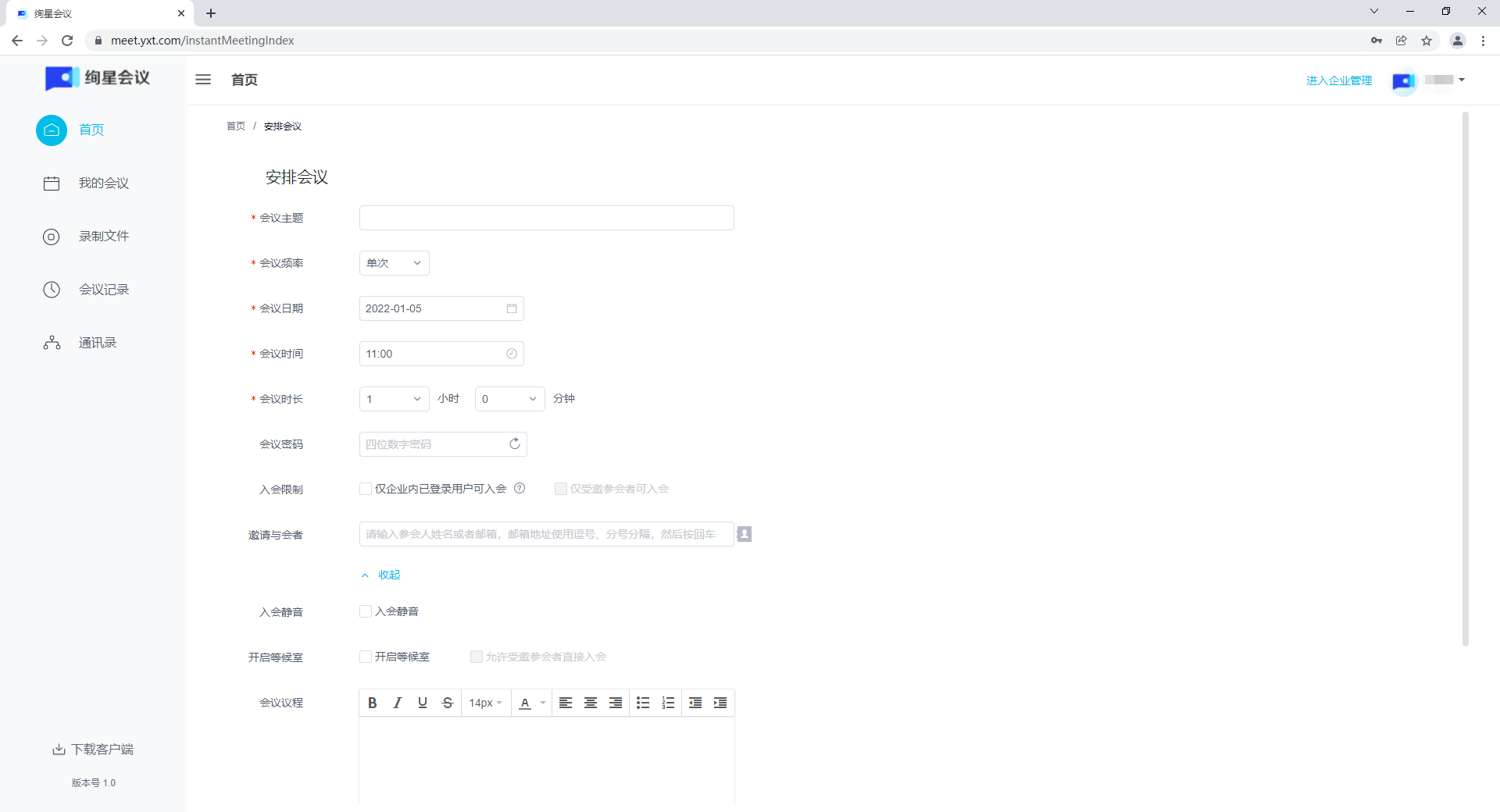Click 首页 breadcrumb link
Image resolution: width=1500 pixels, height=812 pixels.
click(236, 126)
